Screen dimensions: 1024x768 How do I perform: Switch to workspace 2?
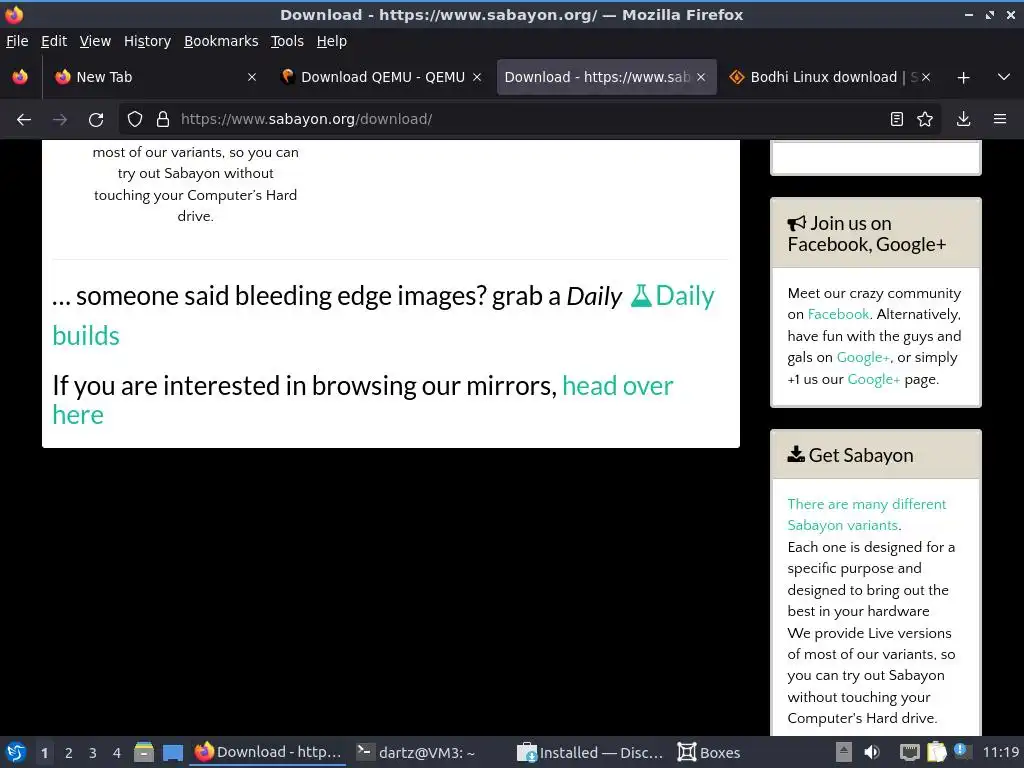coord(69,753)
